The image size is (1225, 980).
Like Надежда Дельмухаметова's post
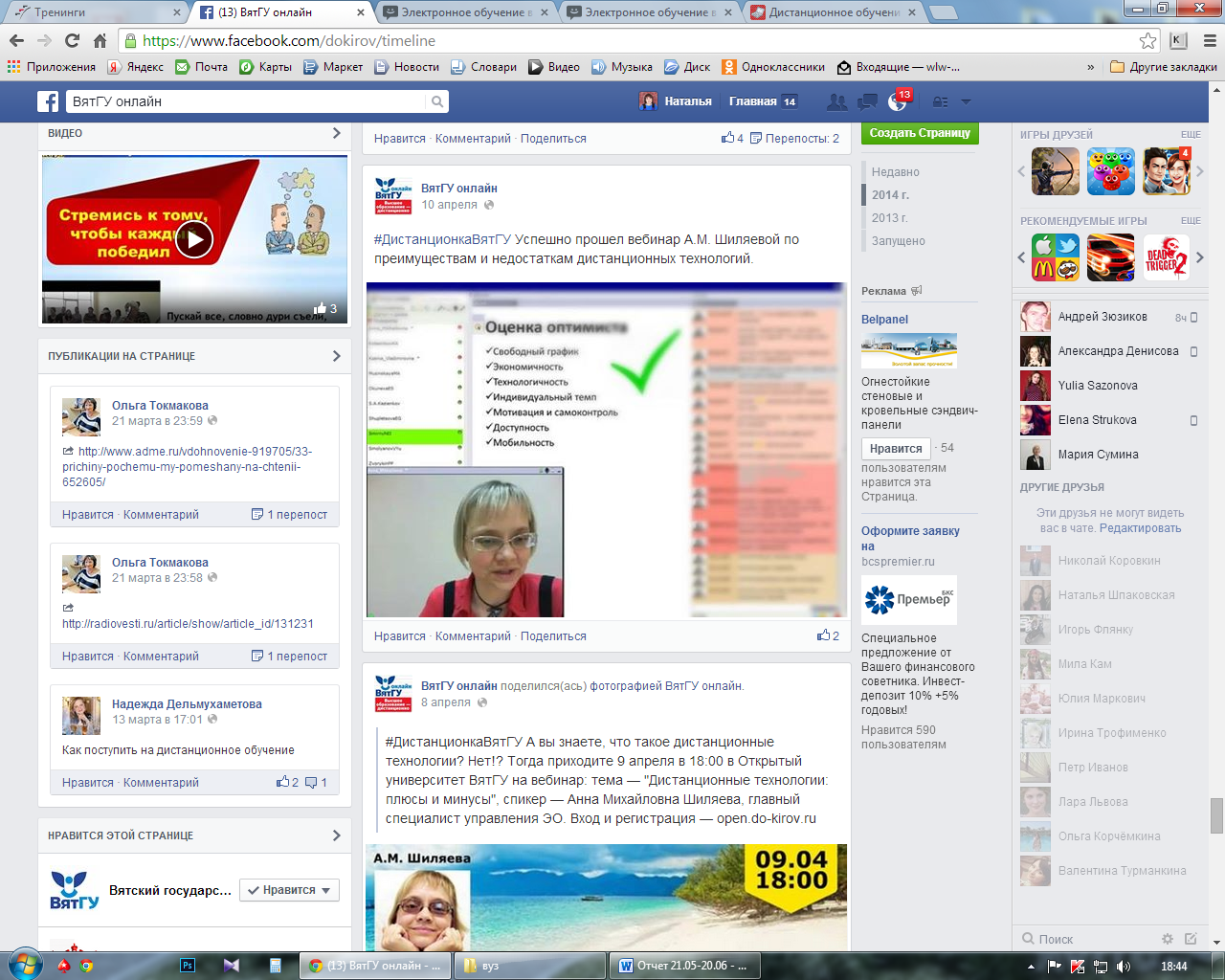88,783
